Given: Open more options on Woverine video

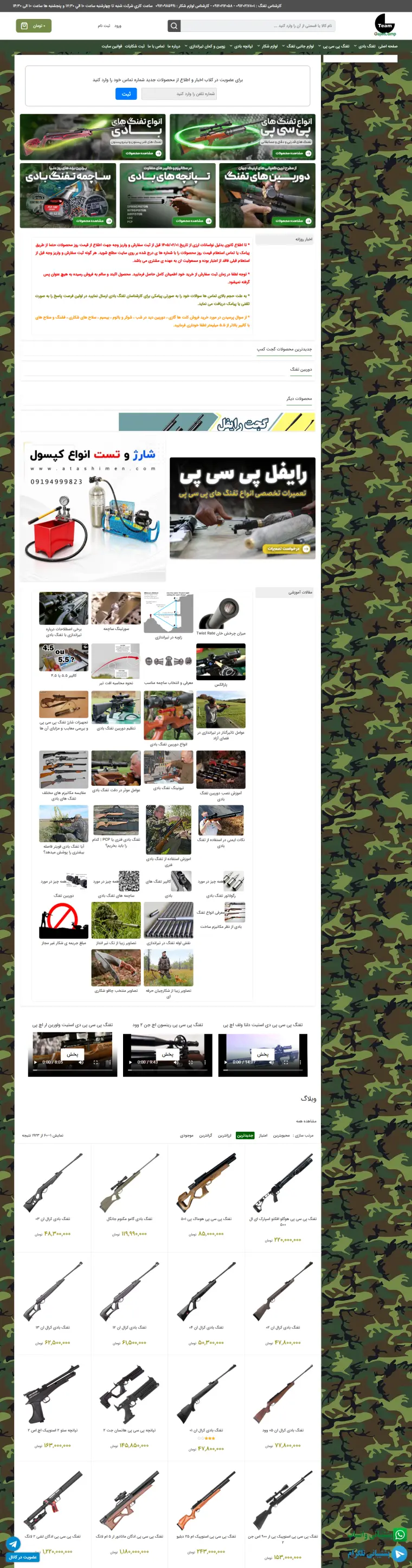Looking at the screenshot, I should pos(110,1062).
